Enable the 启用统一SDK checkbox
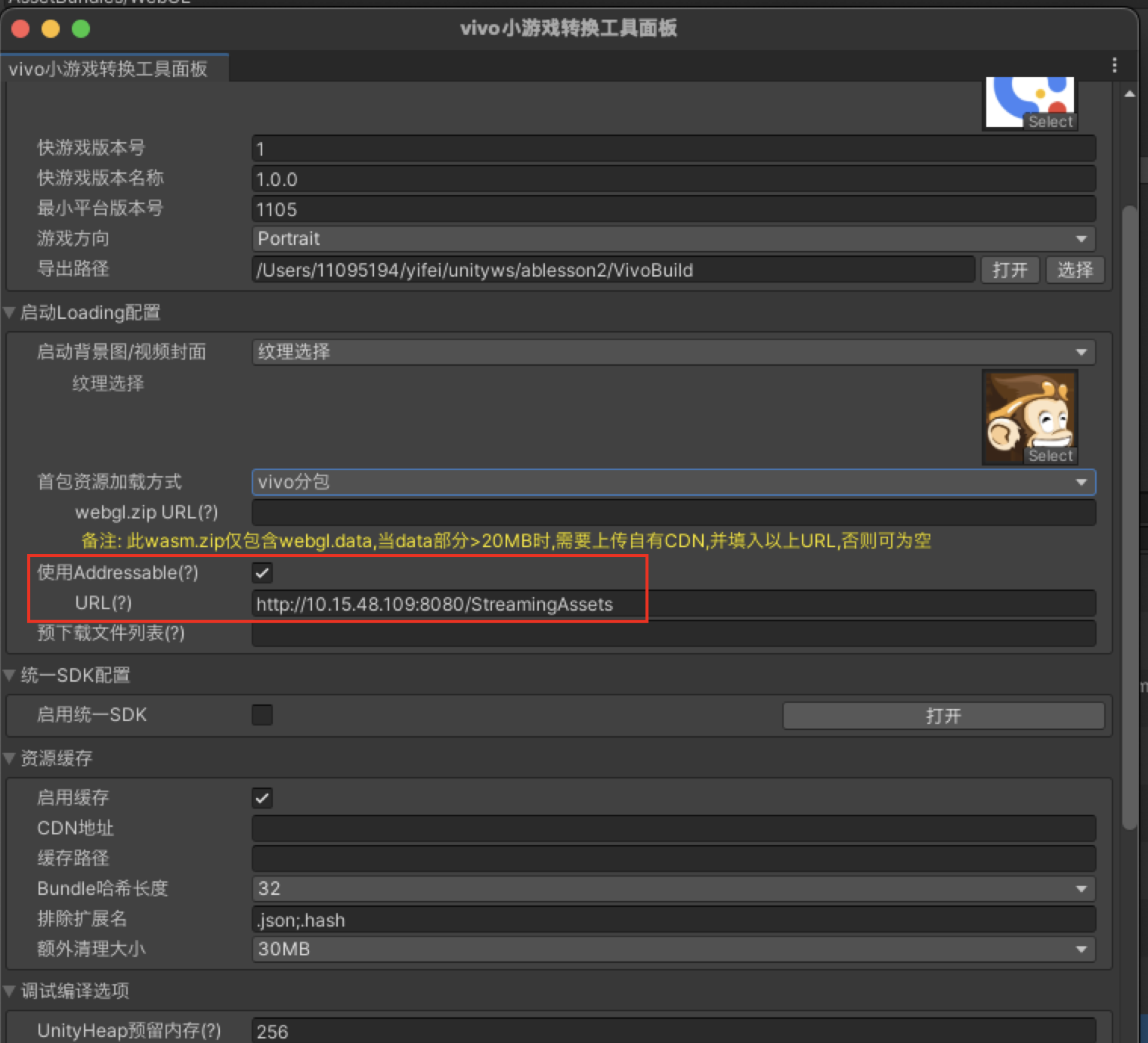1148x1043 pixels. [x=261, y=714]
